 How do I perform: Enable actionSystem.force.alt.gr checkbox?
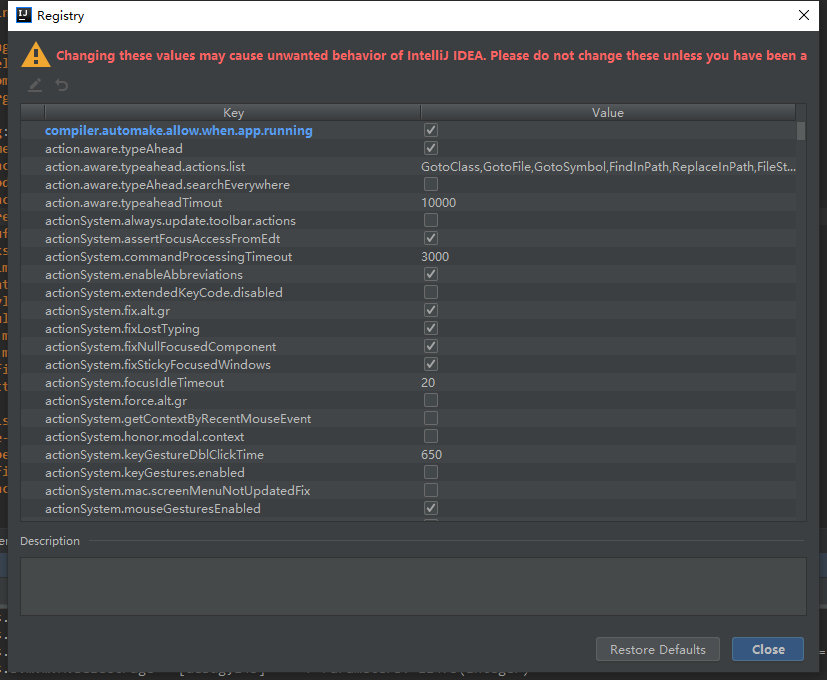431,400
